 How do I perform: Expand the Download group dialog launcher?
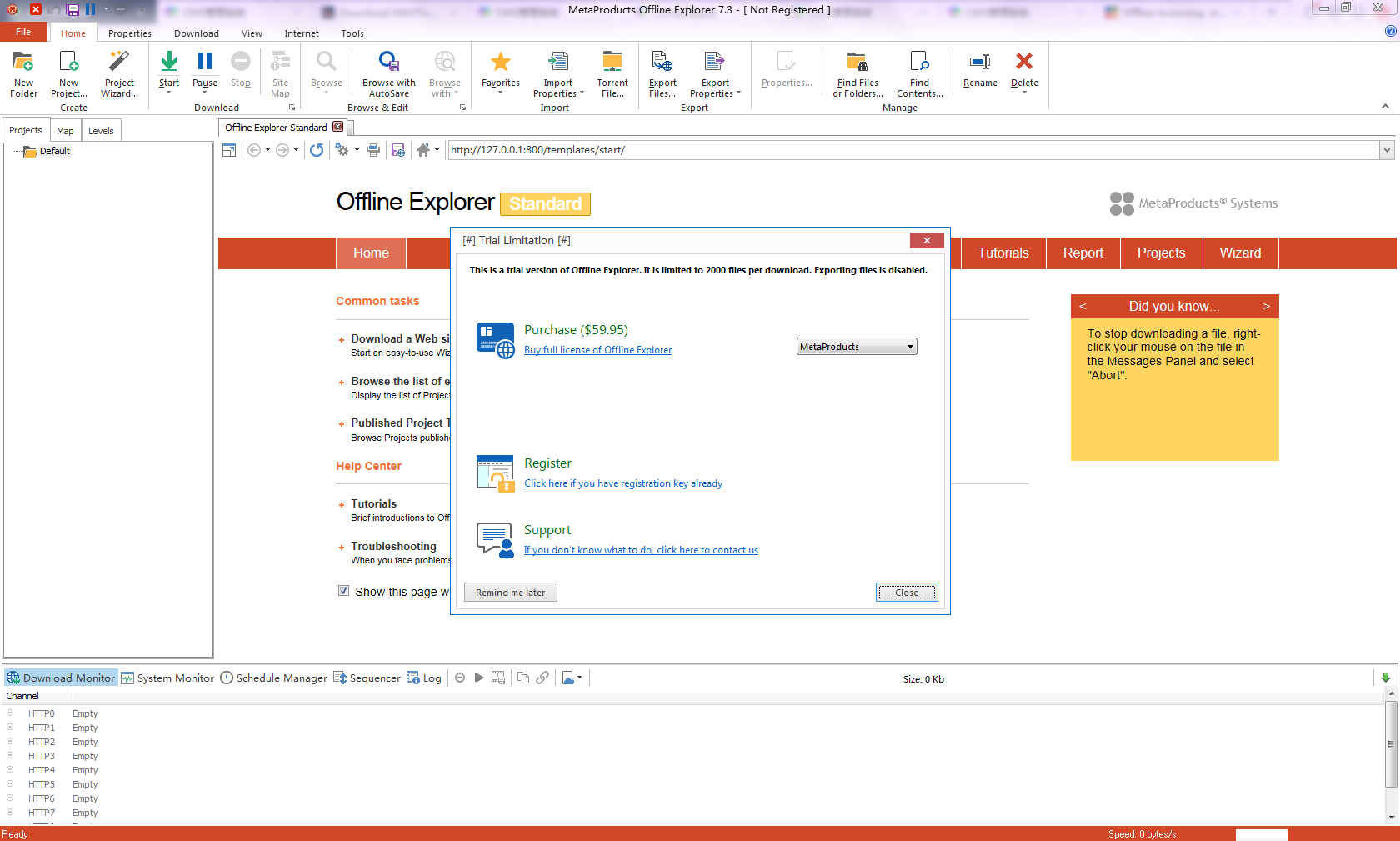[292, 108]
